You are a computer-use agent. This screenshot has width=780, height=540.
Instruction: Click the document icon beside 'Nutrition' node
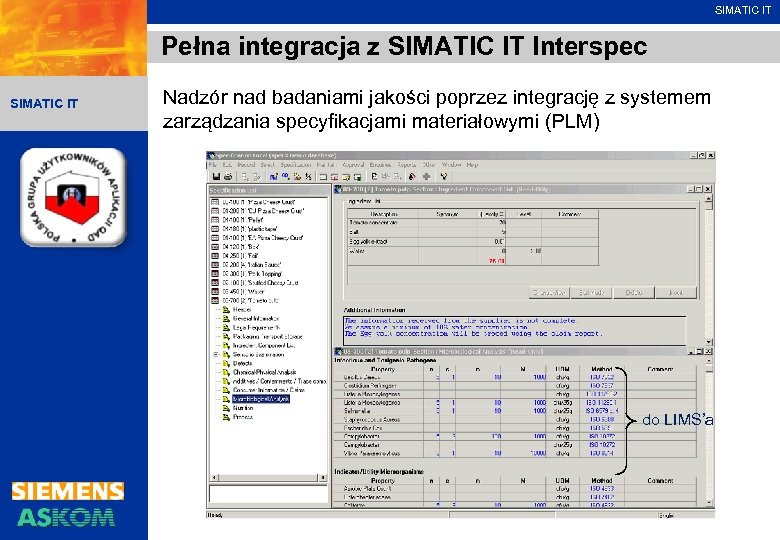click(x=226, y=408)
